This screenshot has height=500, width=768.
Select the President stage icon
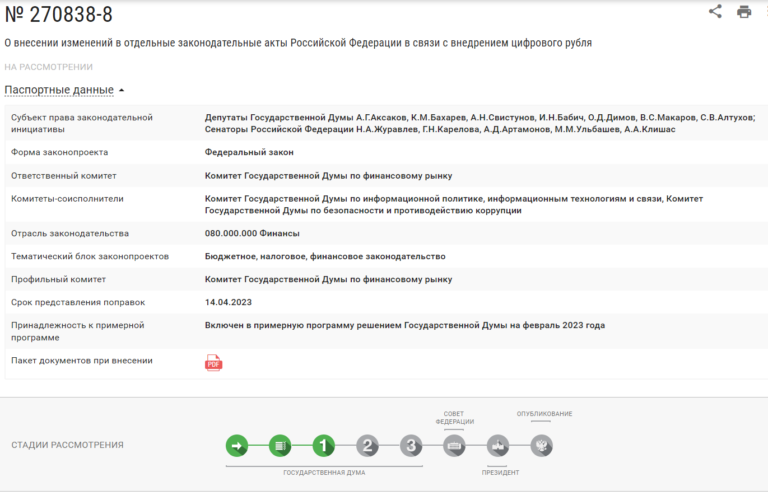[x=498, y=446]
